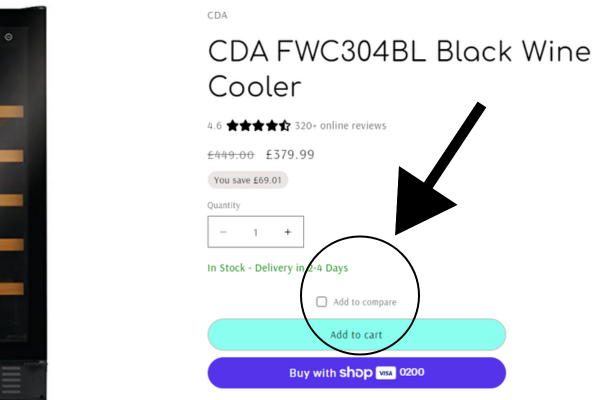Click the In Stock delivery message
This screenshot has height=400, width=600.
click(x=277, y=268)
